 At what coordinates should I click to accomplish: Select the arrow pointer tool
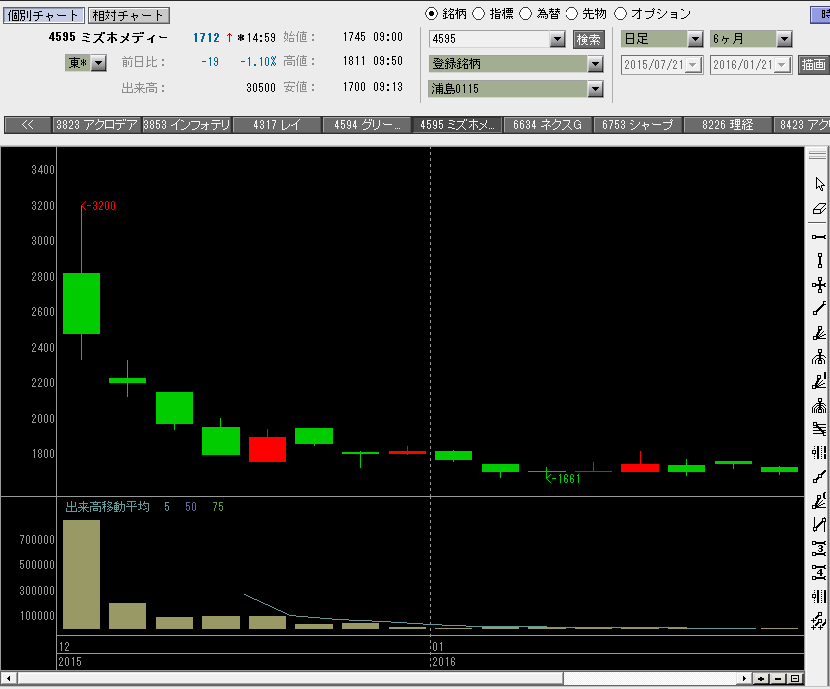coord(819,184)
